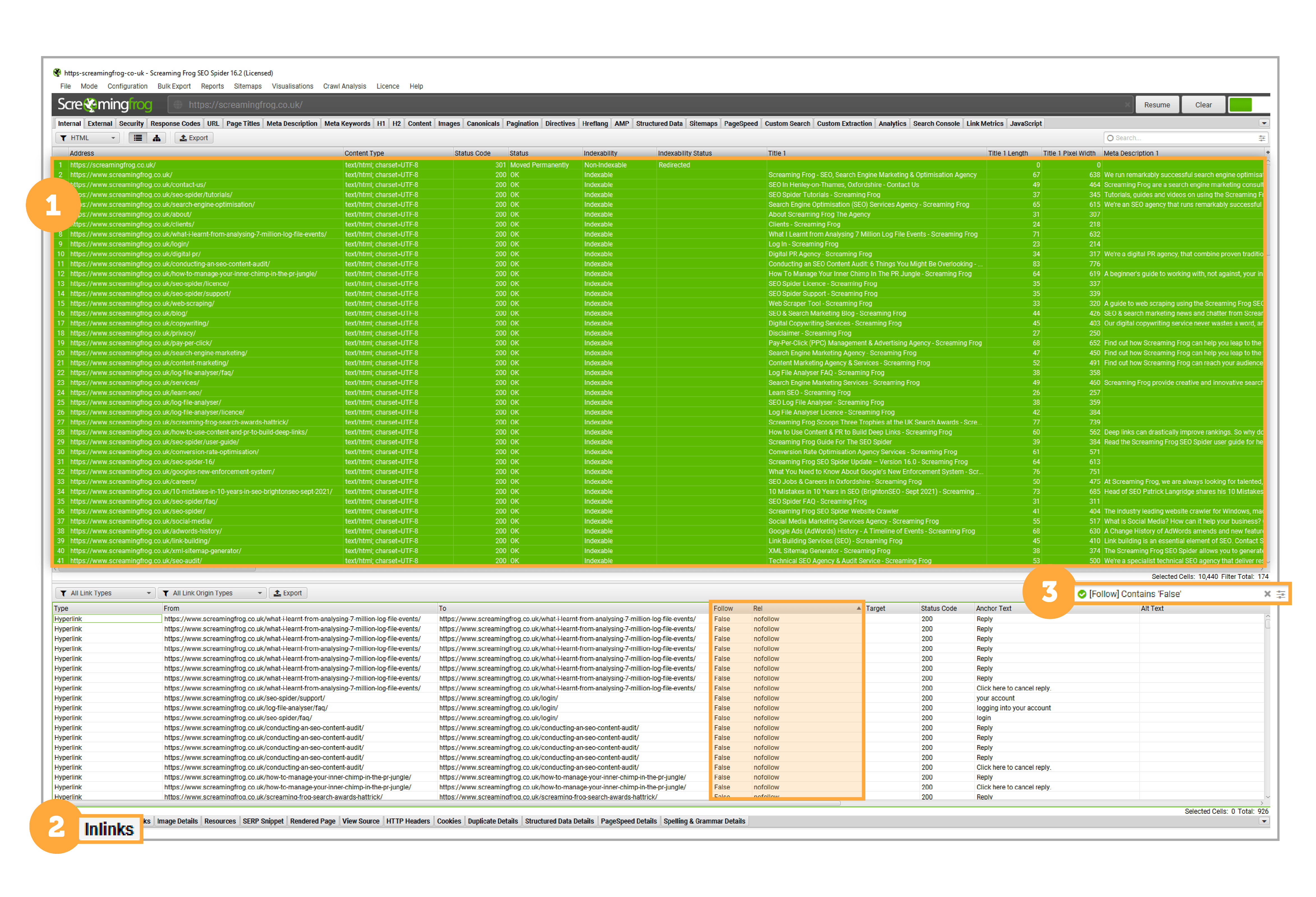Image resolution: width=1316 pixels, height=897 pixels.
Task: Clear the Follow Contains False filter
Action: click(x=1267, y=594)
